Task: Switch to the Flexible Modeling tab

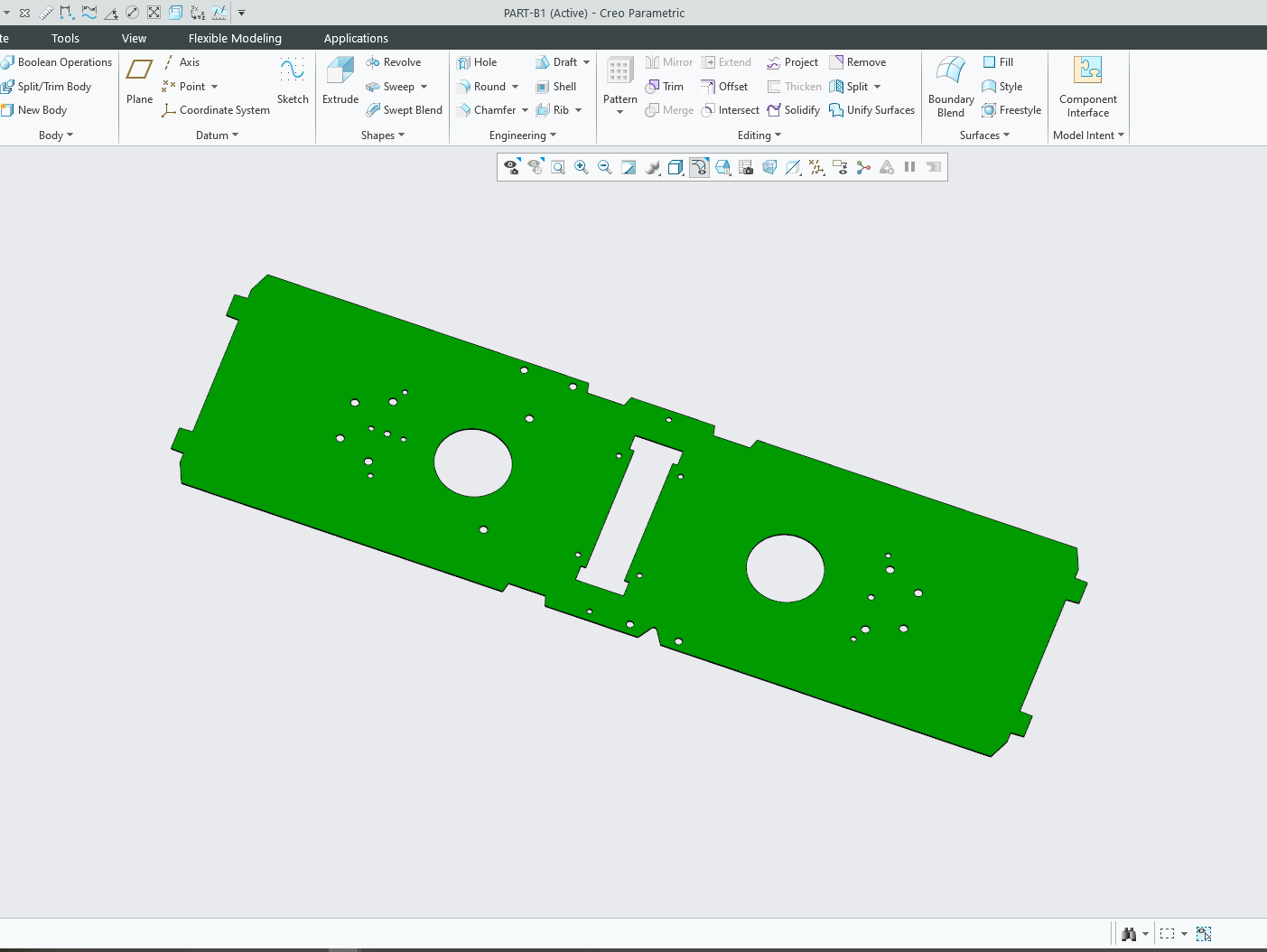Action: pos(235,38)
